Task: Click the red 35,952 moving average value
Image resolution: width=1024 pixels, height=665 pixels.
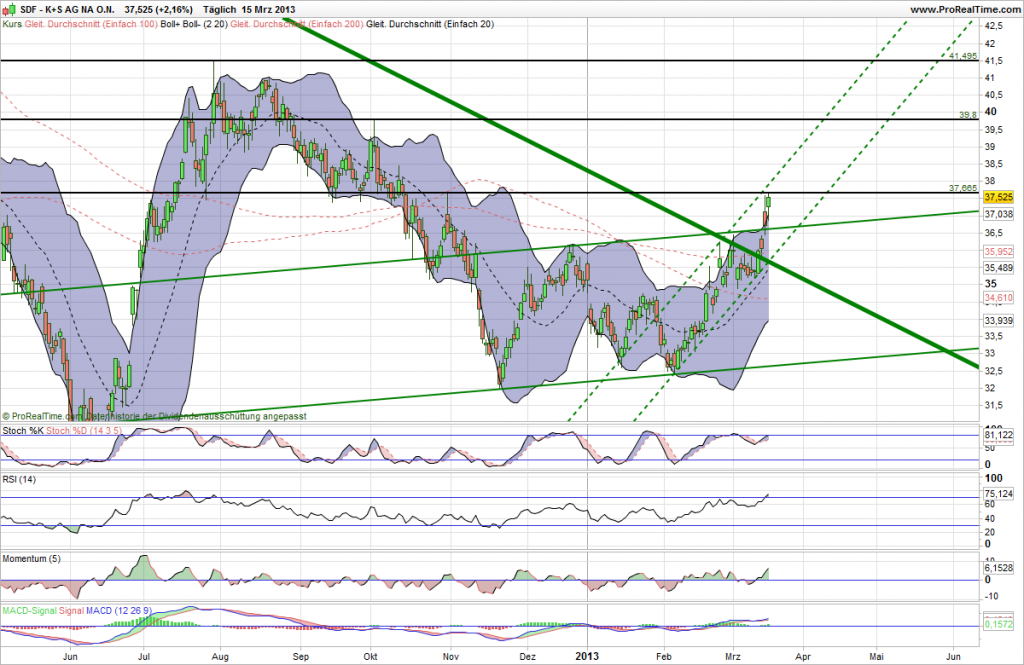Action: (x=999, y=251)
